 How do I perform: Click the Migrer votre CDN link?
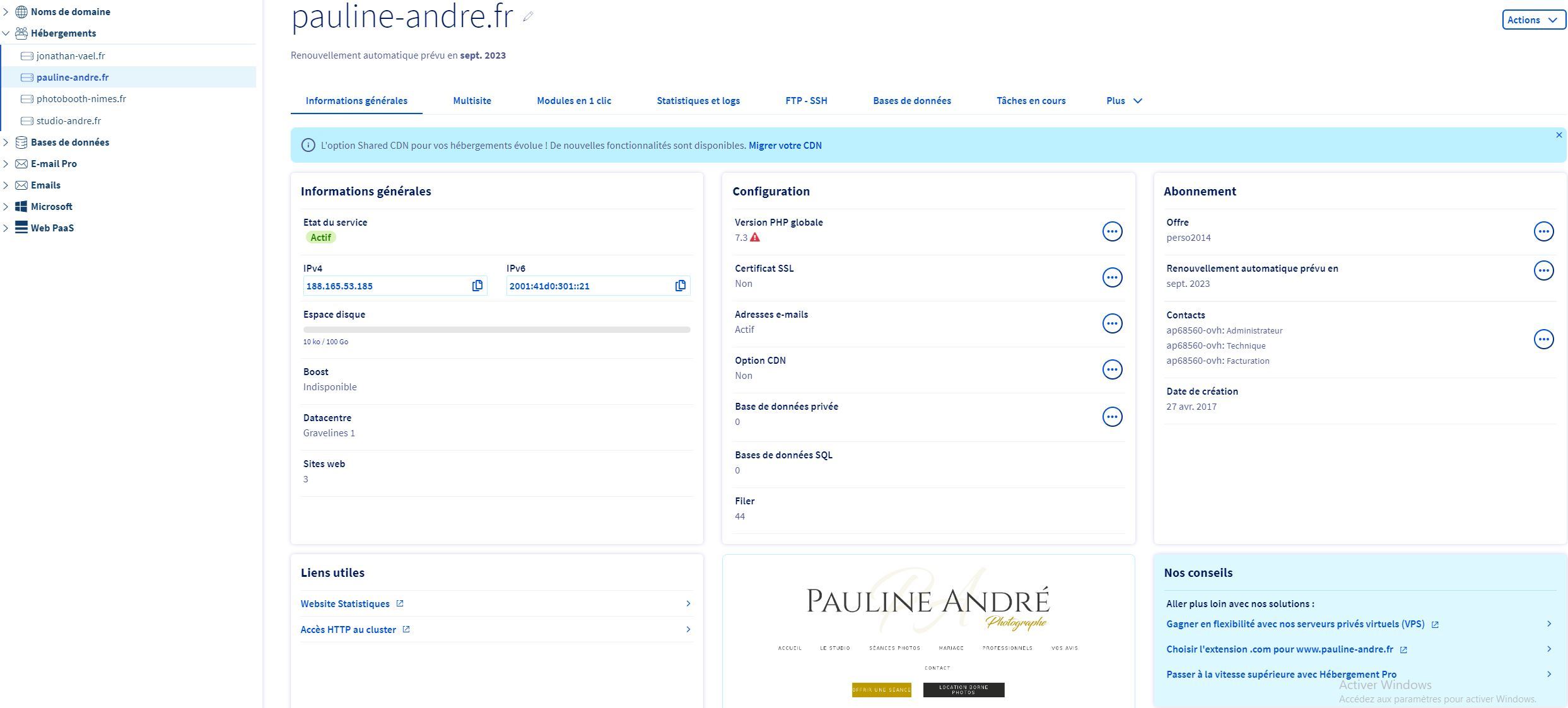click(x=785, y=146)
